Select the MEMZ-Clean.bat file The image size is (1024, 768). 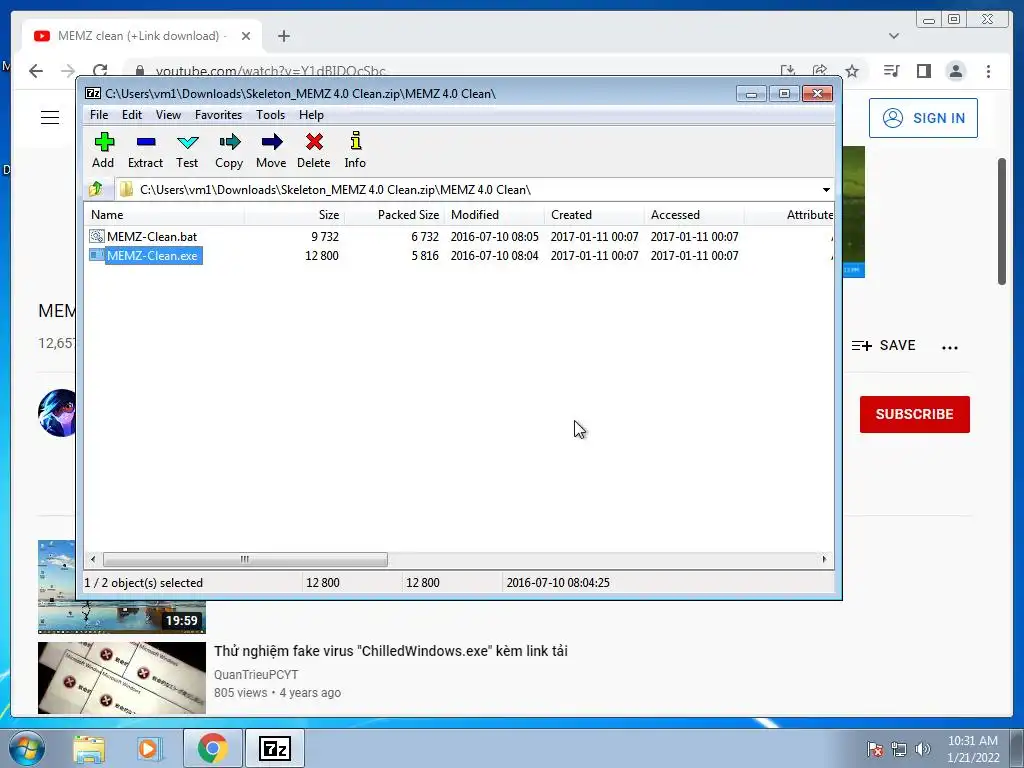[152, 236]
